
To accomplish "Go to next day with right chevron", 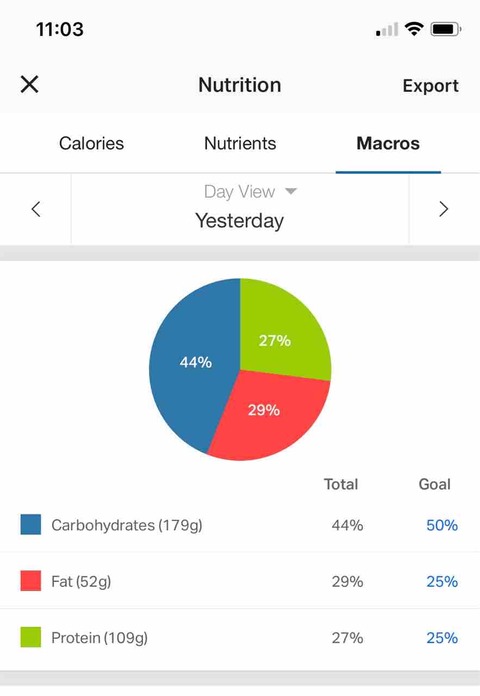I will tap(444, 209).
